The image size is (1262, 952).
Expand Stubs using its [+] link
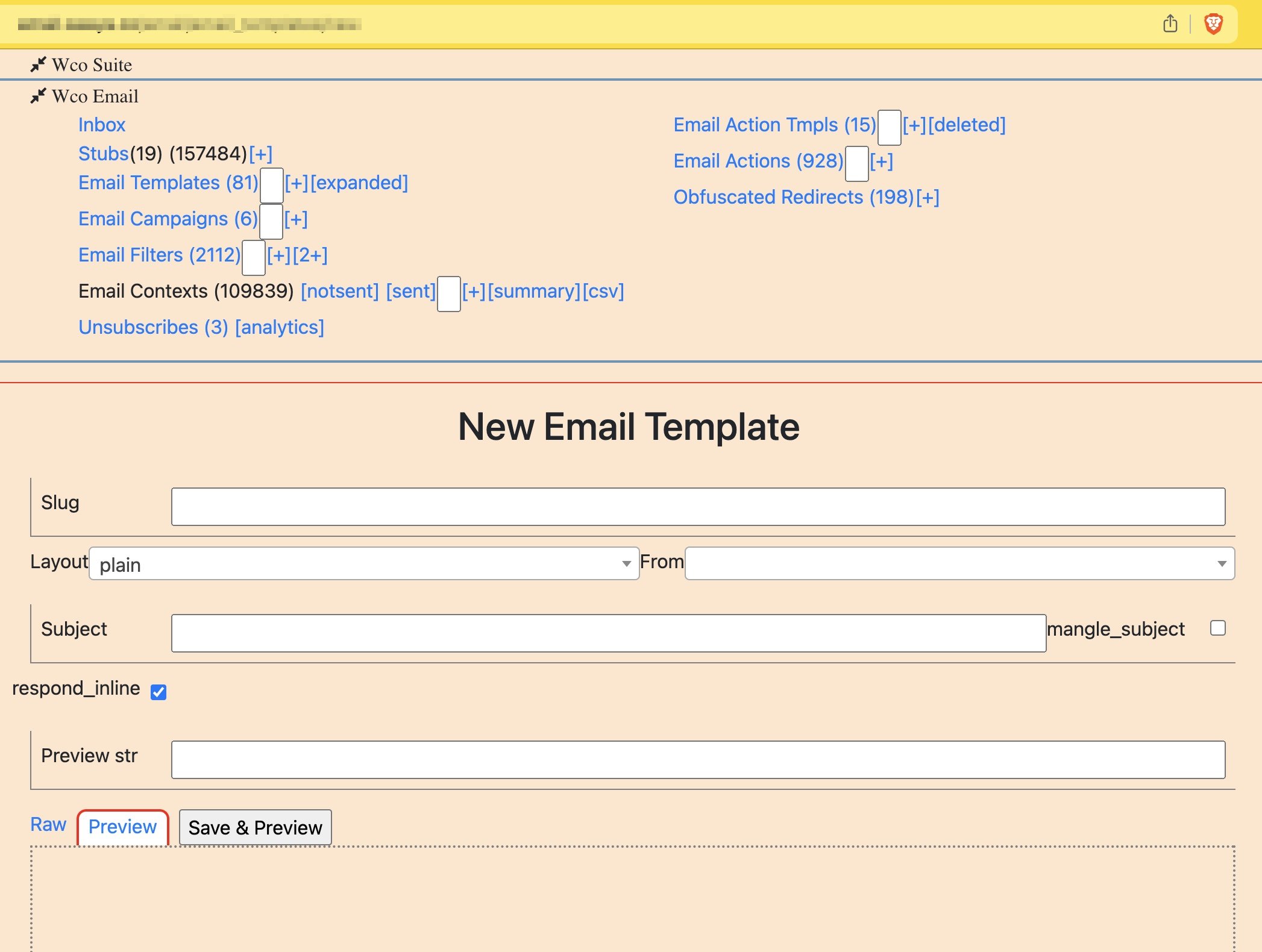tap(260, 153)
